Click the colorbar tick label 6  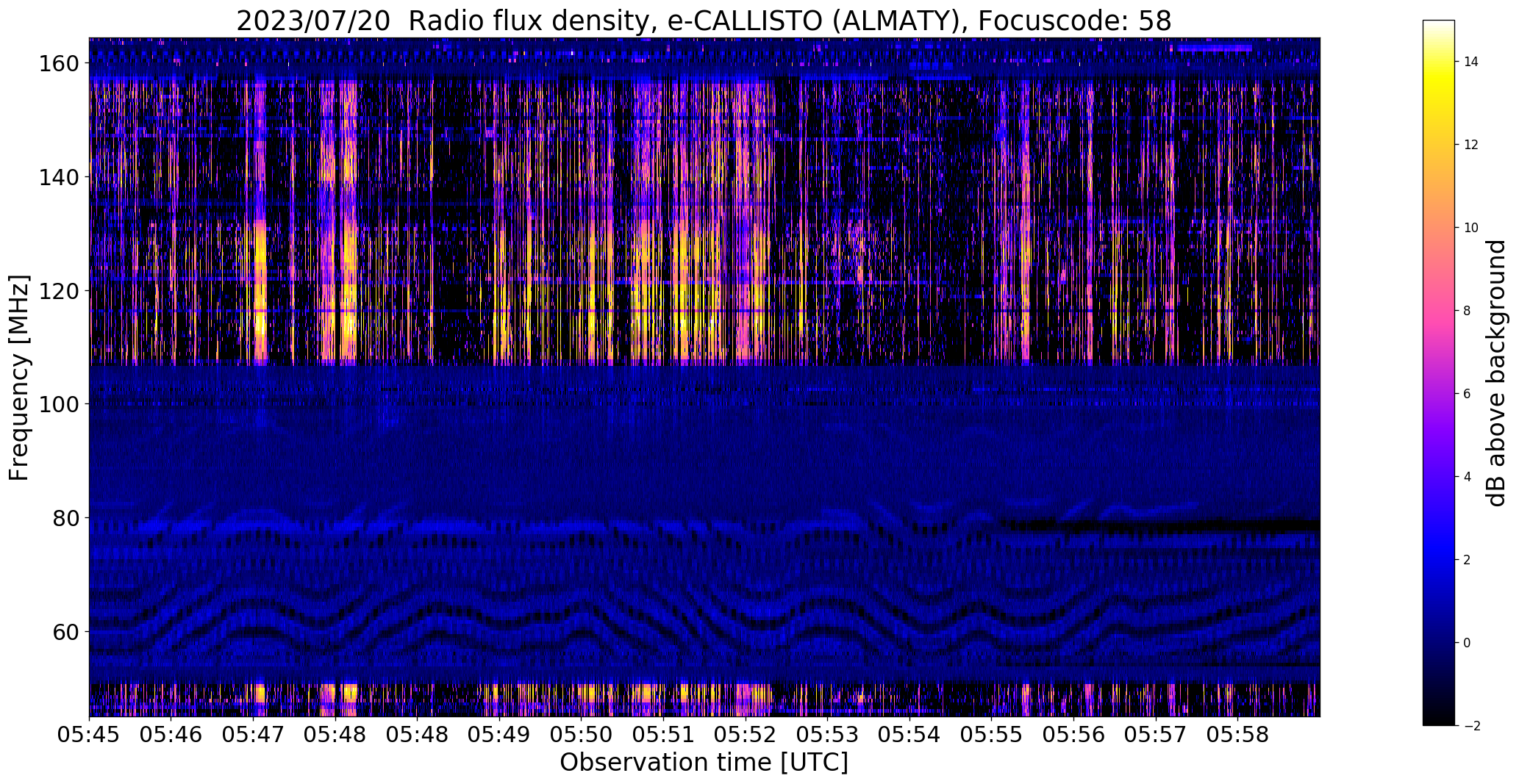click(x=1467, y=394)
